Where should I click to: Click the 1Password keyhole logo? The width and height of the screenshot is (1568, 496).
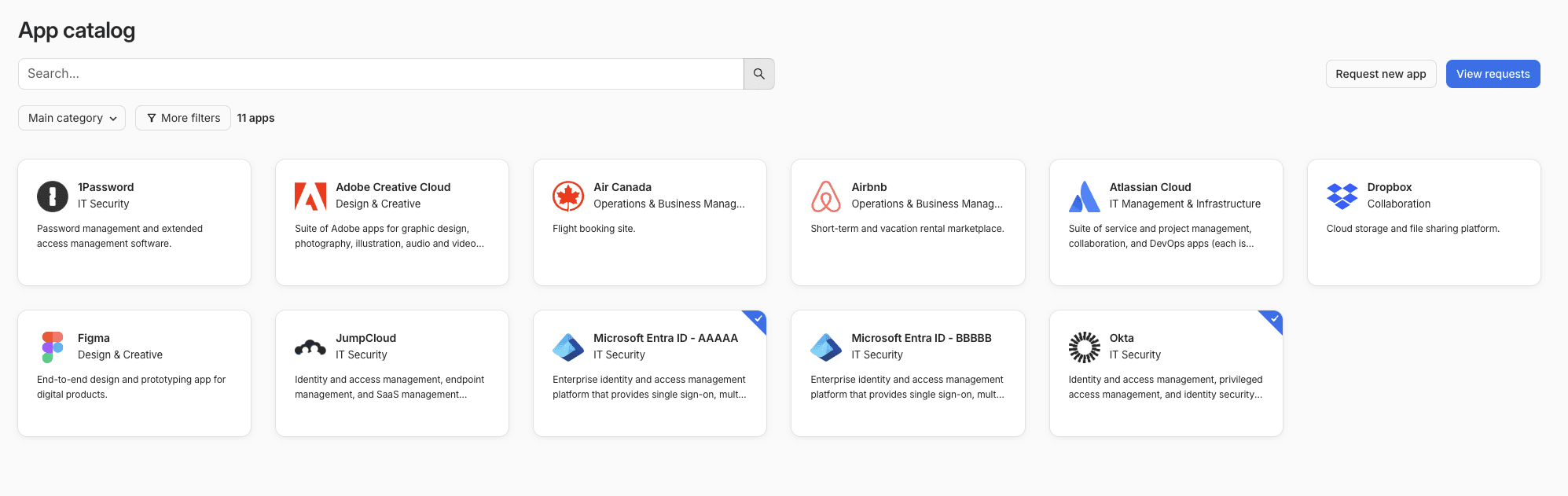tap(53, 196)
